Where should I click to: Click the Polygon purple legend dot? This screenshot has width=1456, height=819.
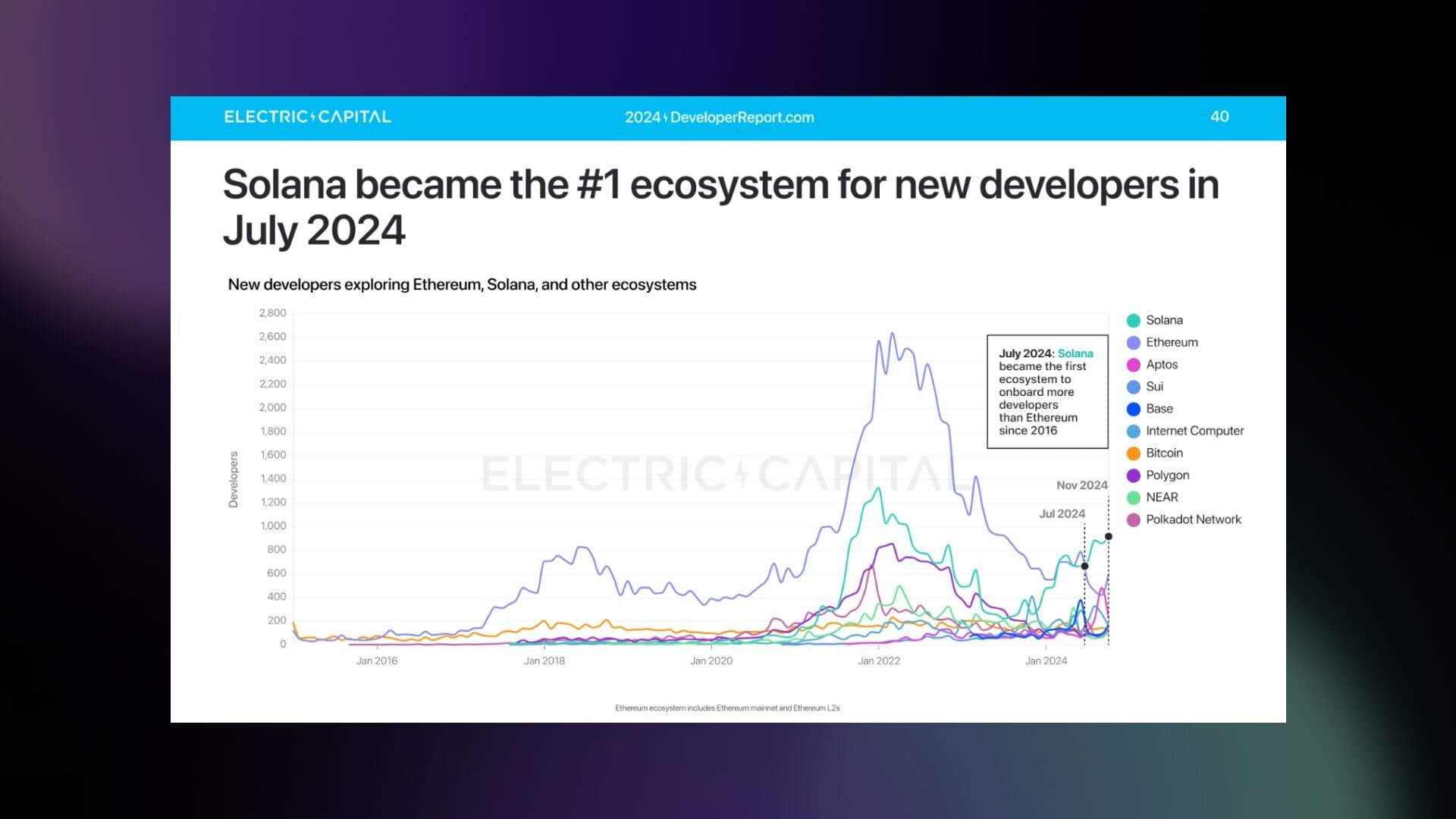click(1133, 475)
